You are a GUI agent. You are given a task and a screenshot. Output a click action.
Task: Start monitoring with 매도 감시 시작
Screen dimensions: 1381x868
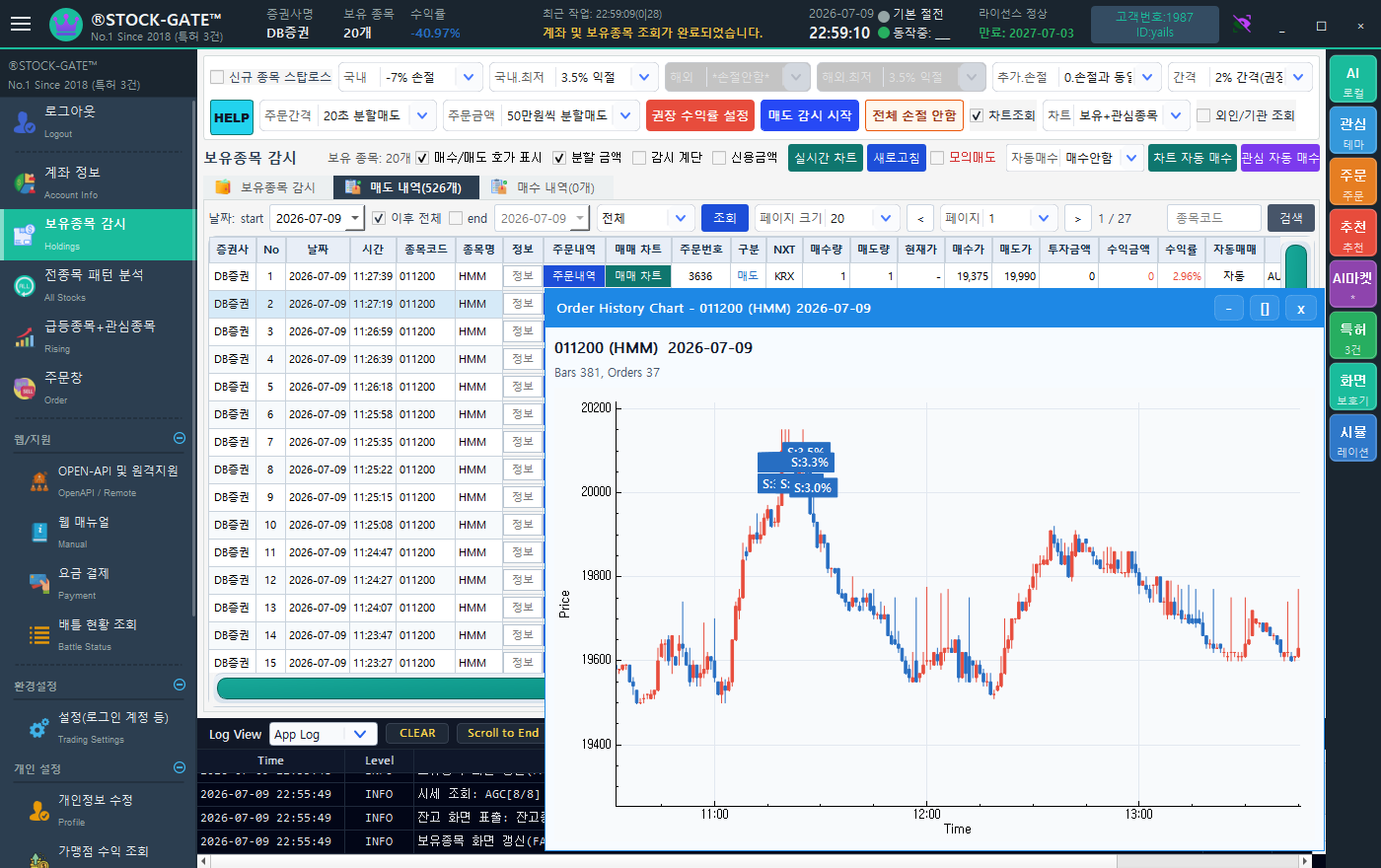tap(810, 115)
